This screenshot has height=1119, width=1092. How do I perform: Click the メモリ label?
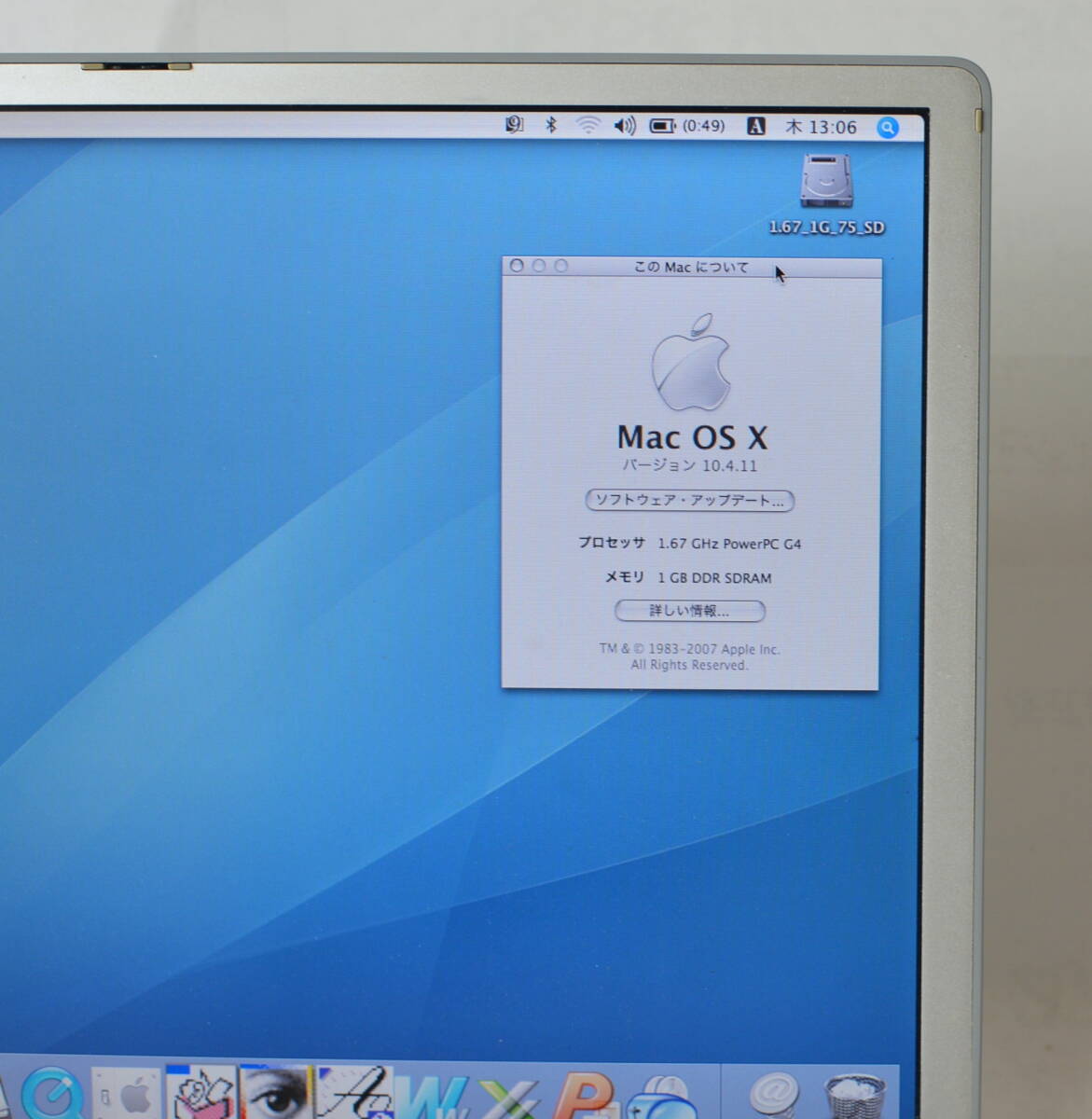[x=625, y=577]
